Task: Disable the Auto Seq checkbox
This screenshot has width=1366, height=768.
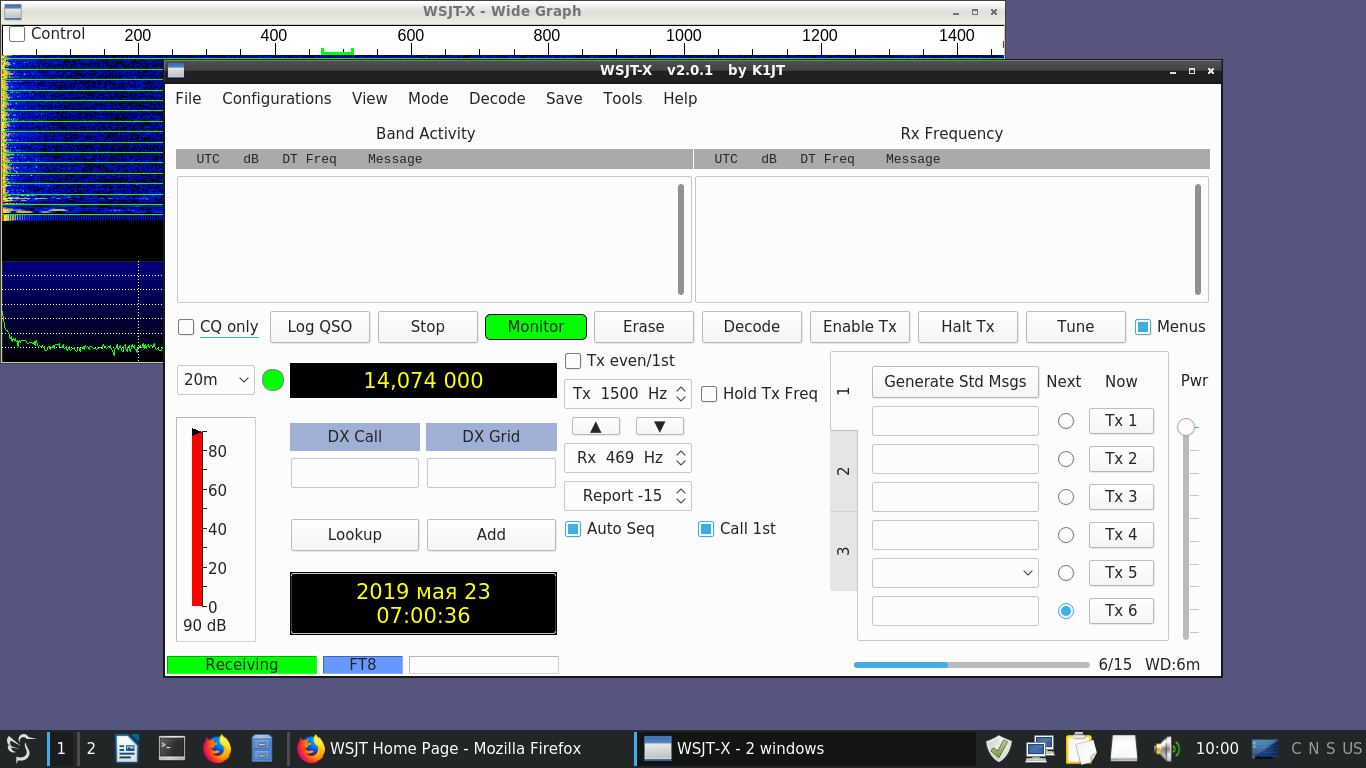Action: (x=573, y=529)
